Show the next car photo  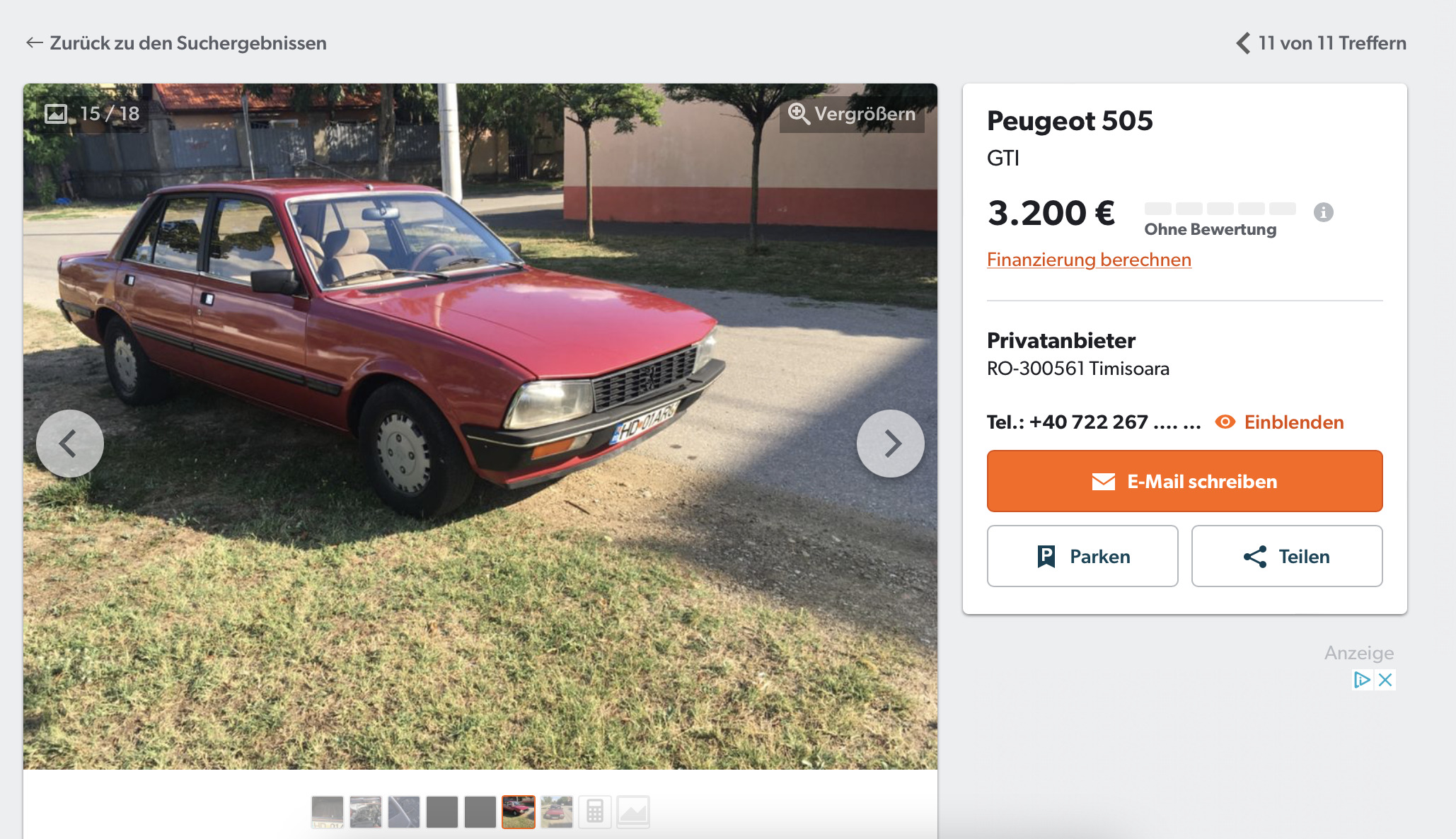(x=890, y=444)
